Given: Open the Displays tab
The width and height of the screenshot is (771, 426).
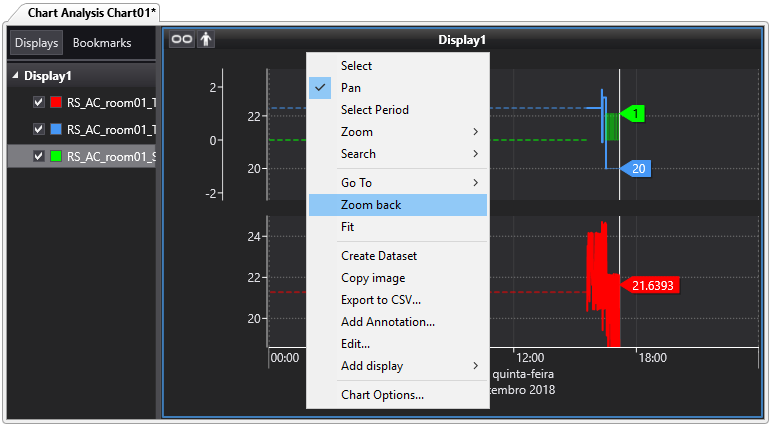Looking at the screenshot, I should (x=36, y=43).
